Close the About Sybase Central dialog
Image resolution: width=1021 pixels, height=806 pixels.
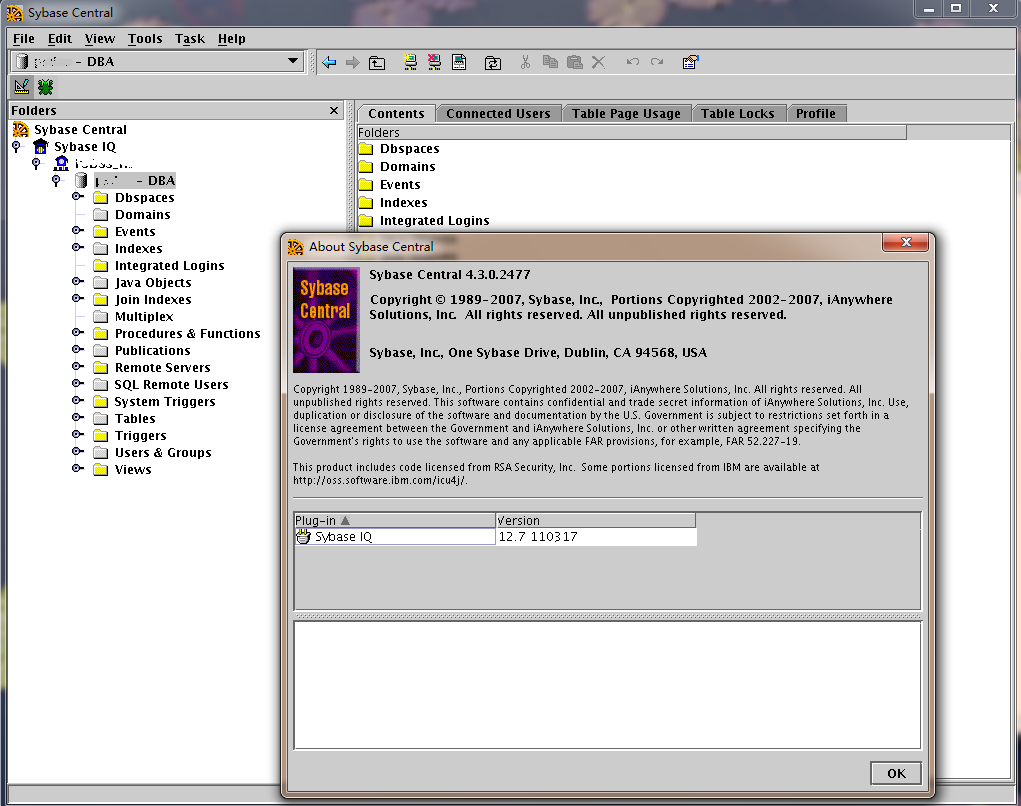[906, 242]
